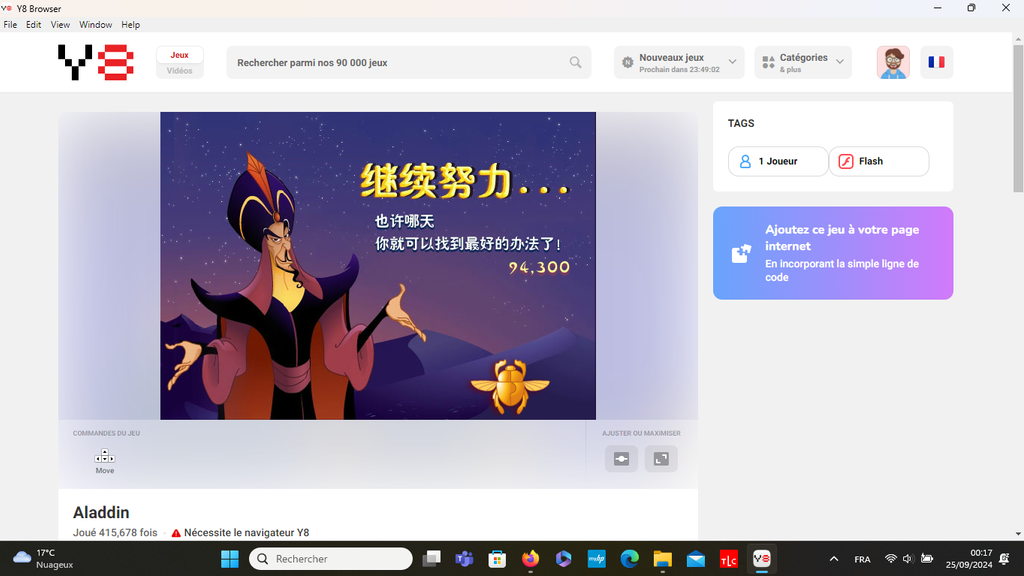Open the Help menu
The height and width of the screenshot is (576, 1024).
point(131,25)
